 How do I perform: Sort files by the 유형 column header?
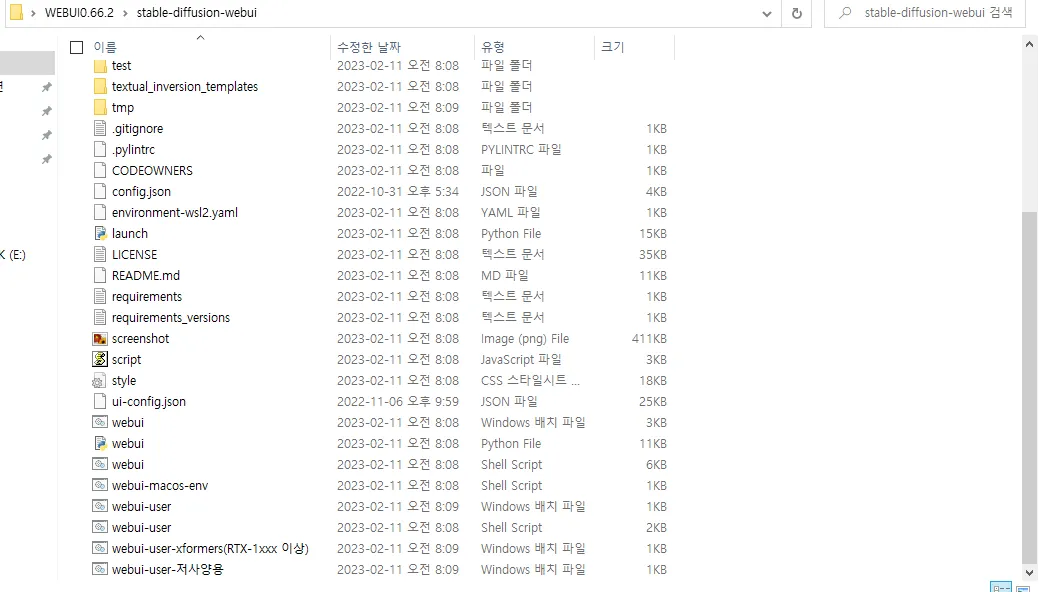click(493, 47)
